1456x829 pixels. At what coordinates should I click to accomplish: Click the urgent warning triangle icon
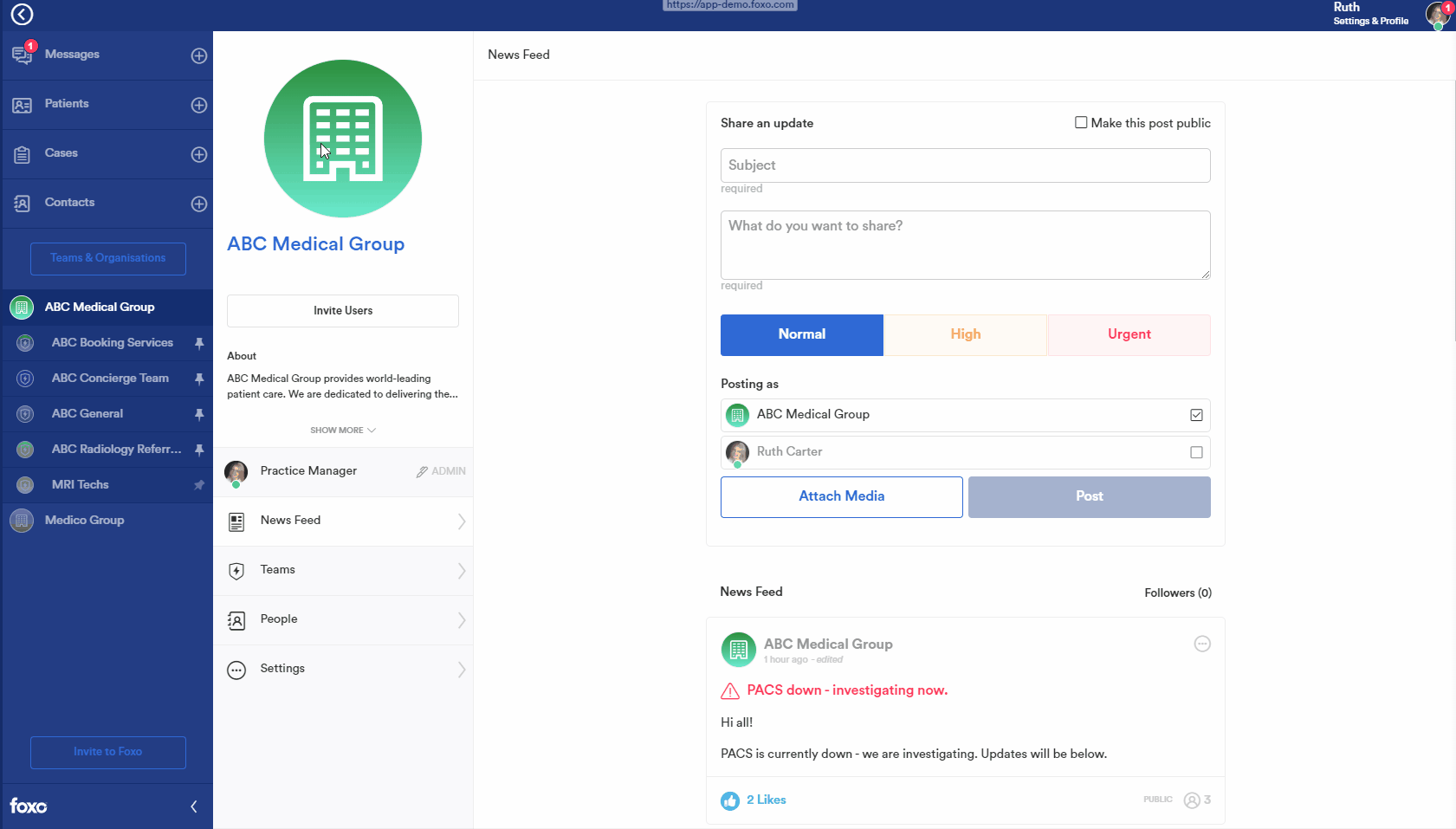tap(730, 690)
